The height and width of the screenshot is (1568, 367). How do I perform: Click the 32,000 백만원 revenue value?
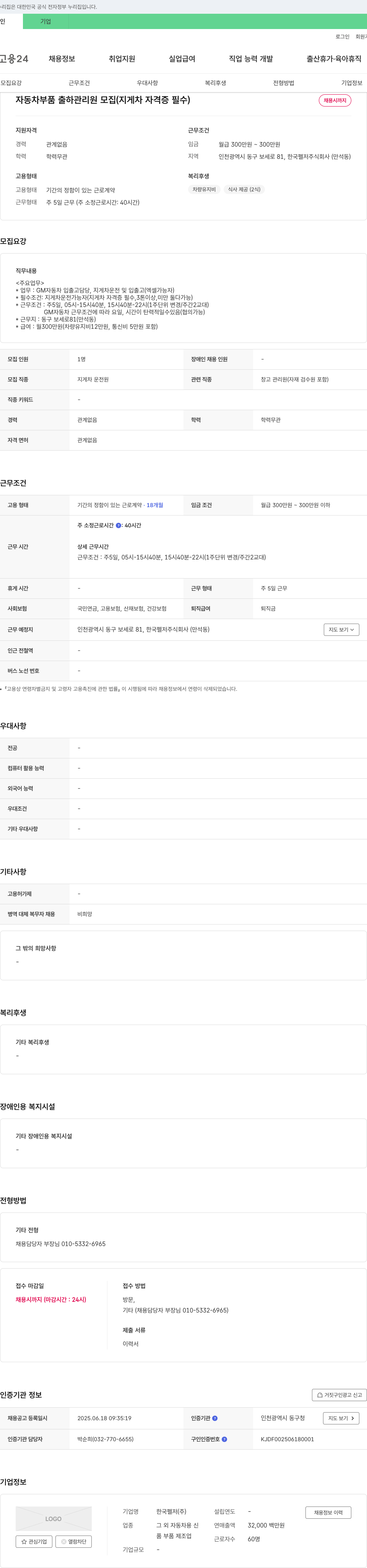point(266,1525)
